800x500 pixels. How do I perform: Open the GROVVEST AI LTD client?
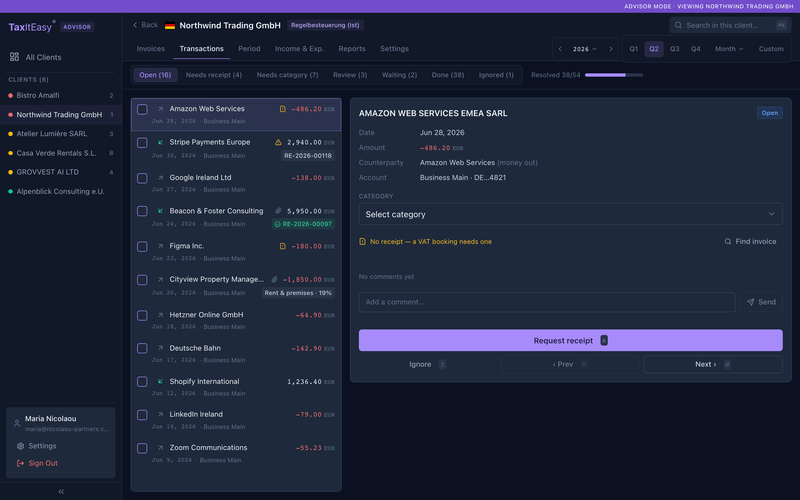click(x=61, y=172)
